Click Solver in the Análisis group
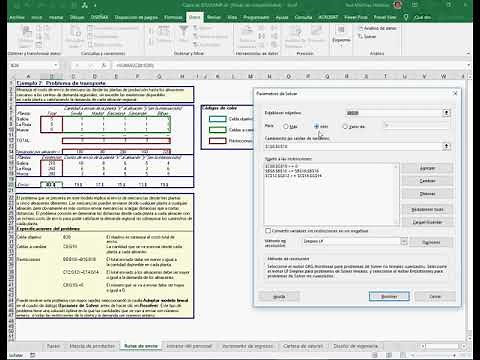The width and height of the screenshot is (480, 360). pyautogui.click(x=367, y=36)
